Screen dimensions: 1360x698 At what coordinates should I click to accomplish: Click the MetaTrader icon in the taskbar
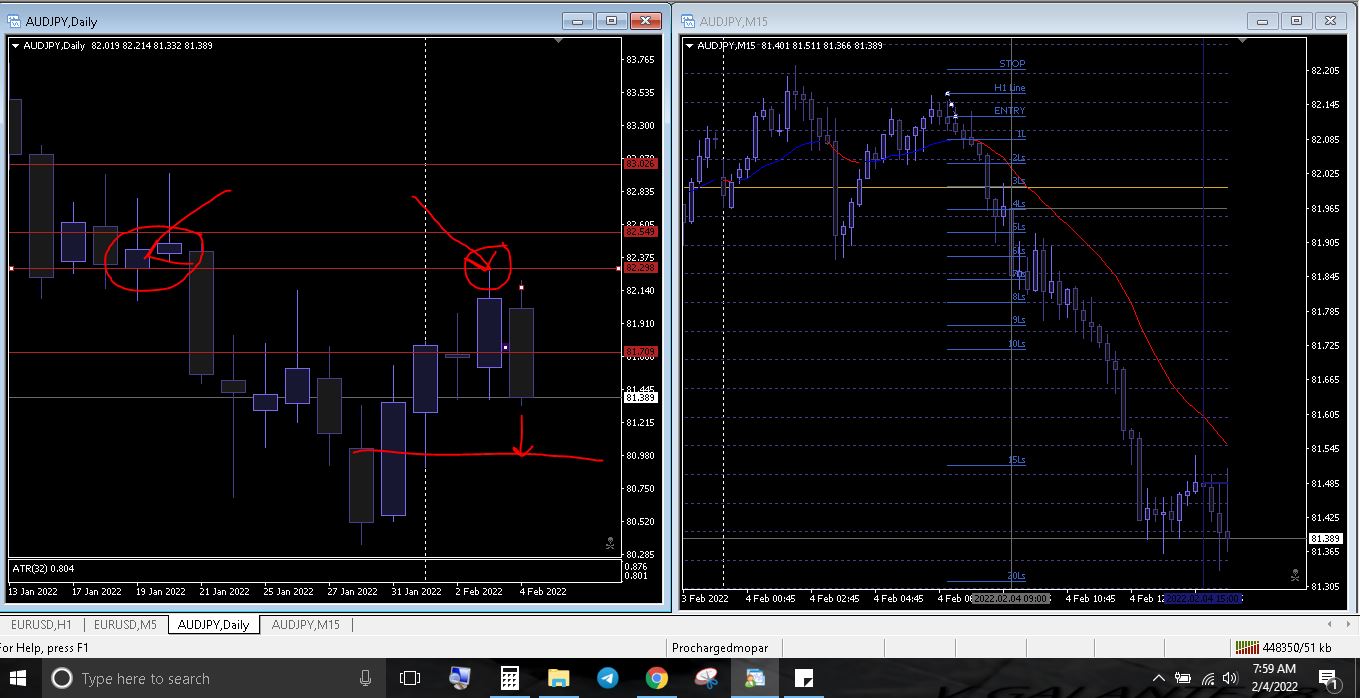(x=754, y=678)
